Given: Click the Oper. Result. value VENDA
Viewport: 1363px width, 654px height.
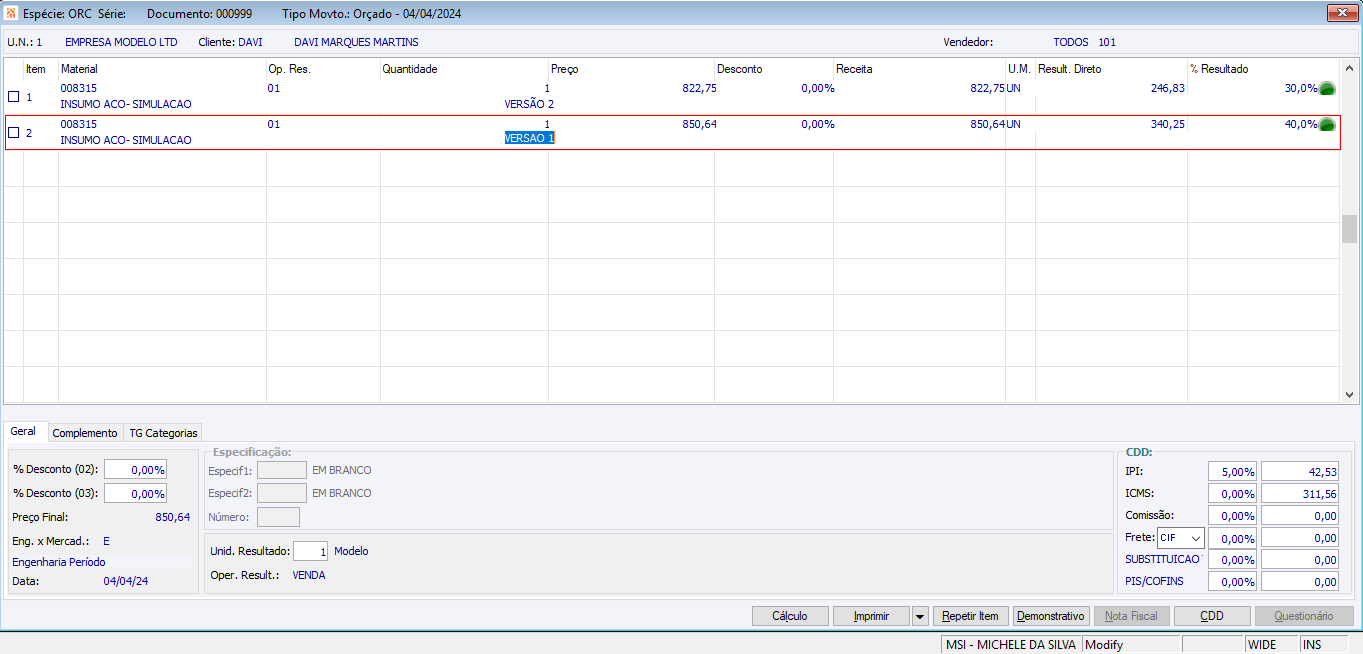Looking at the screenshot, I should [x=309, y=575].
